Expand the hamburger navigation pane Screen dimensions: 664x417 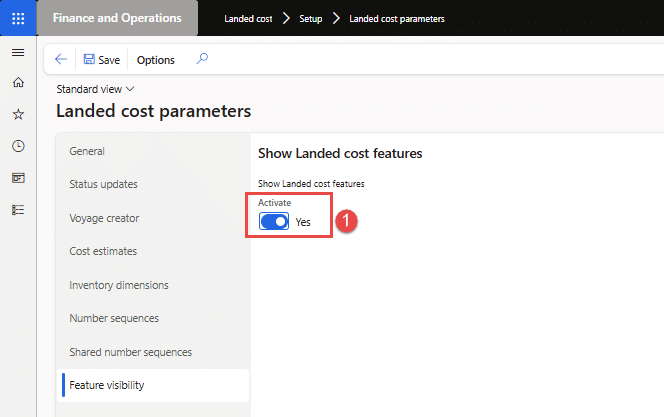point(18,52)
